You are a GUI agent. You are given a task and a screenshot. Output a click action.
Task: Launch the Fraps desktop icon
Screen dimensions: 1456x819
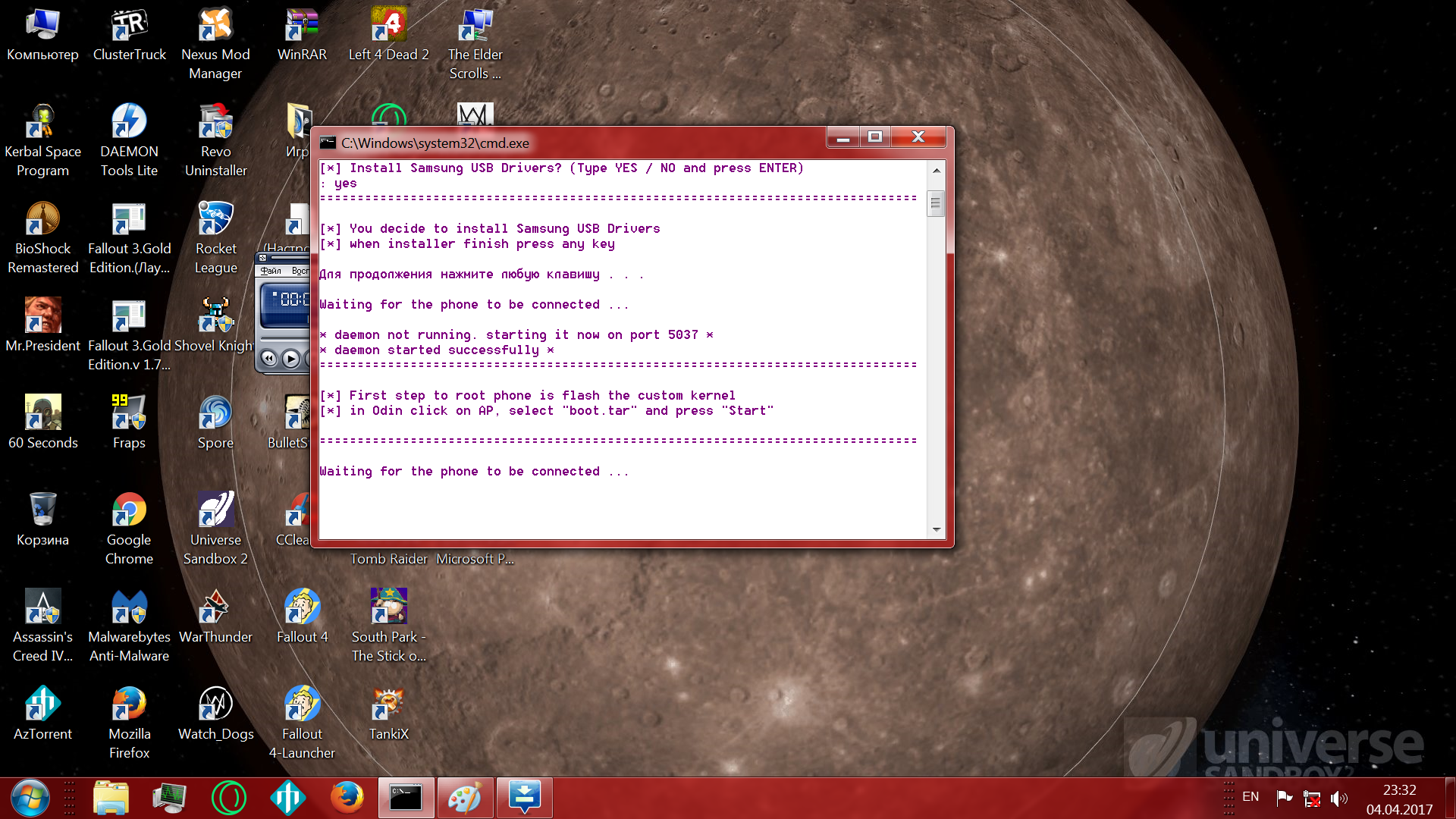129,413
